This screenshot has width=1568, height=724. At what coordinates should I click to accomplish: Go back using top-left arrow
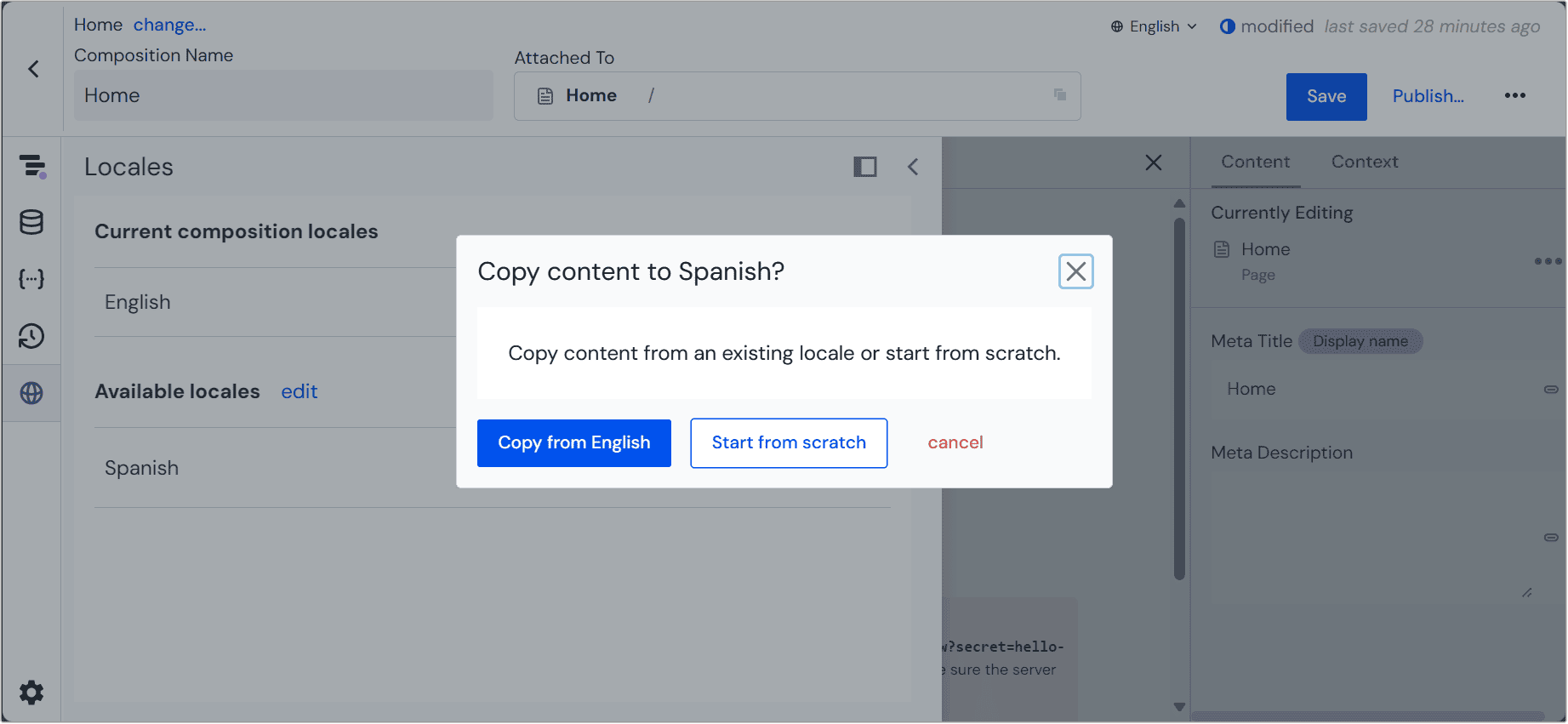(x=34, y=69)
